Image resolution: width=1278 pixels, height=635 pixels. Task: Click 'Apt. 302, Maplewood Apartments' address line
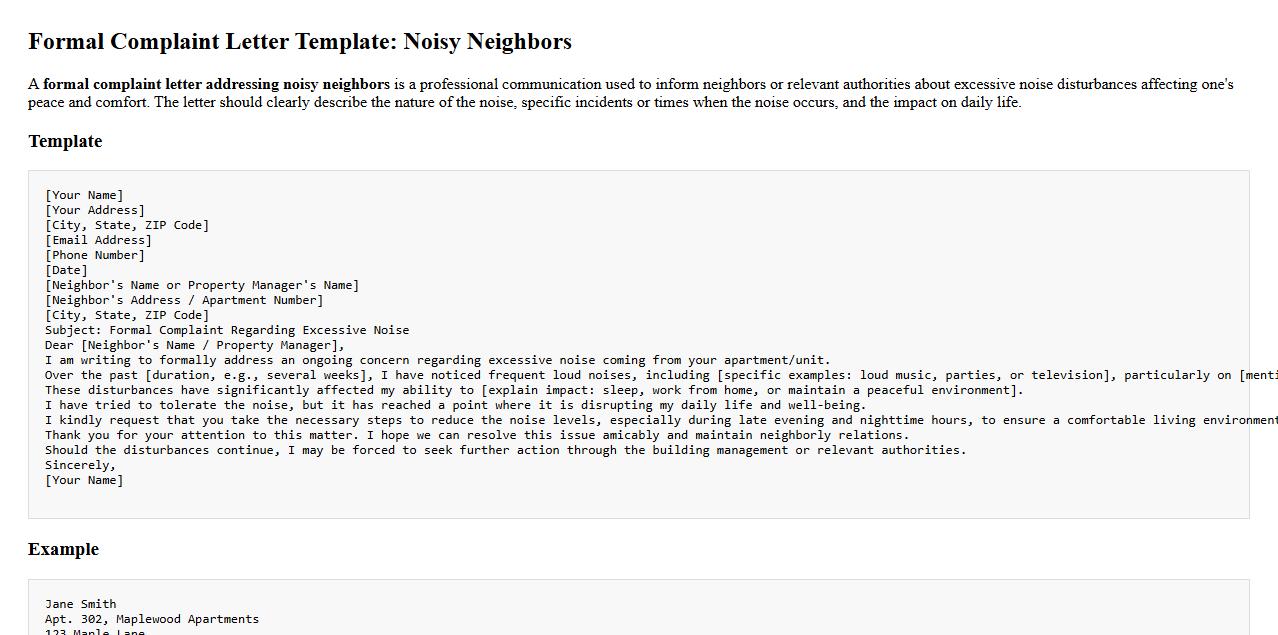pyautogui.click(x=152, y=619)
